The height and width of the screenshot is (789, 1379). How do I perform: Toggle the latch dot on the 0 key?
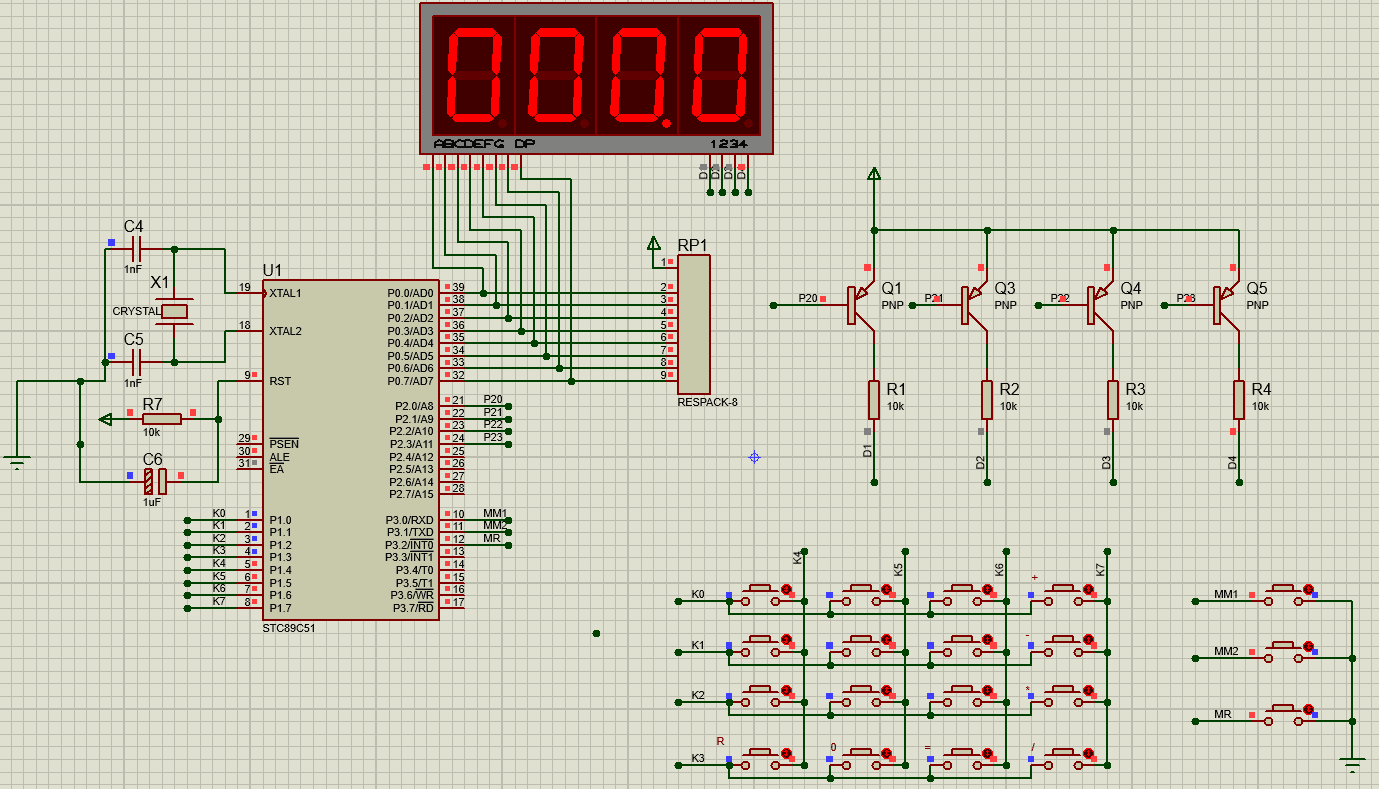tap(886, 755)
